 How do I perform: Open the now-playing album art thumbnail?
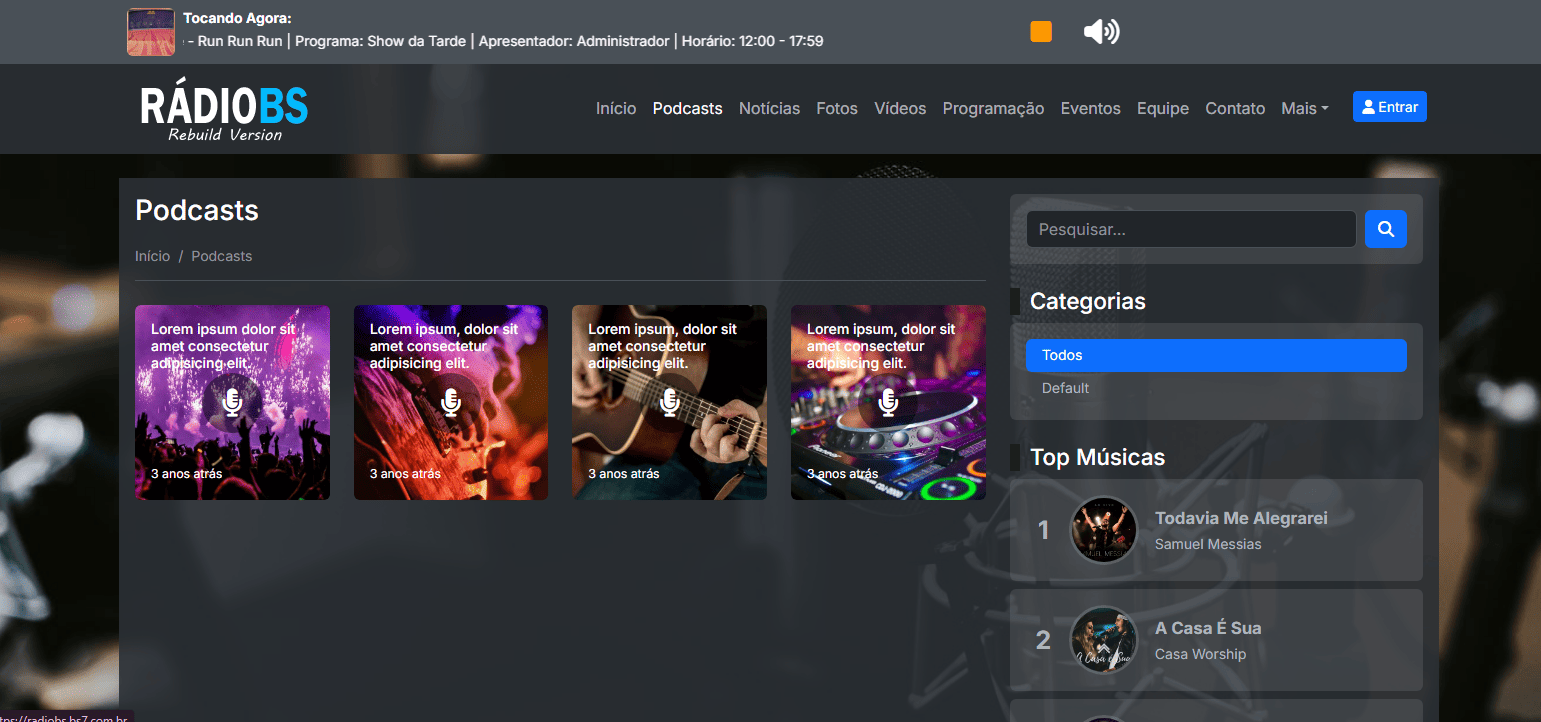pos(151,32)
